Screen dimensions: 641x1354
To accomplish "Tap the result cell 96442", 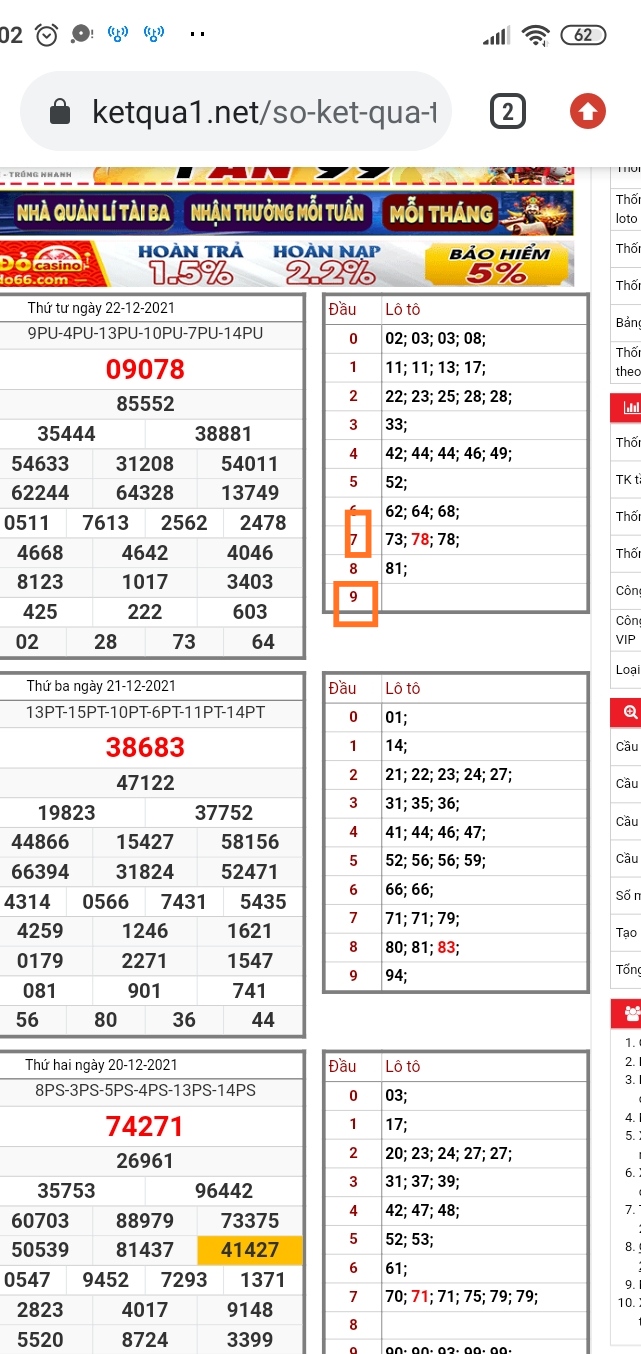I will pos(224,1191).
